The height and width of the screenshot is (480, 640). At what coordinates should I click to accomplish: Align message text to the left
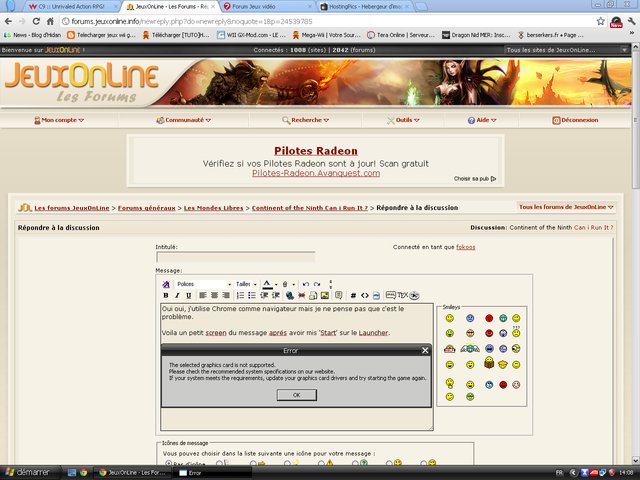pyautogui.click(x=202, y=295)
